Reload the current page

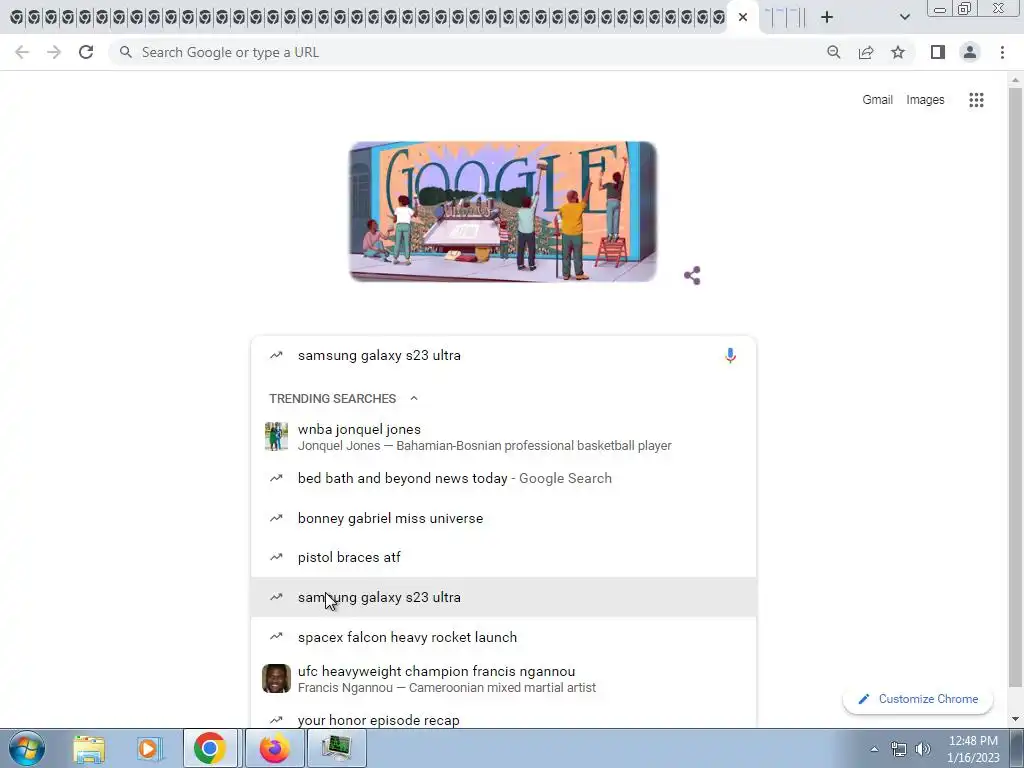coord(86,52)
